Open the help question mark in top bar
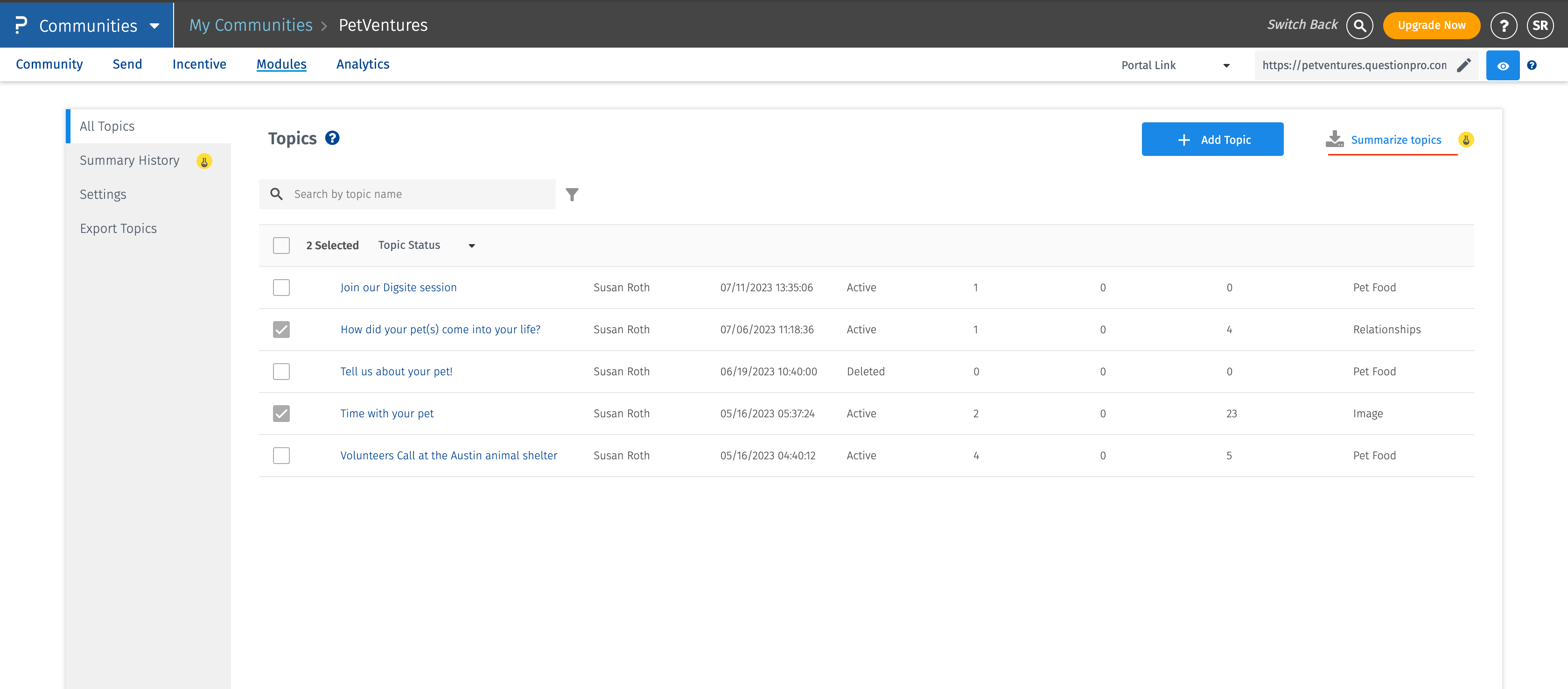 [x=1503, y=26]
